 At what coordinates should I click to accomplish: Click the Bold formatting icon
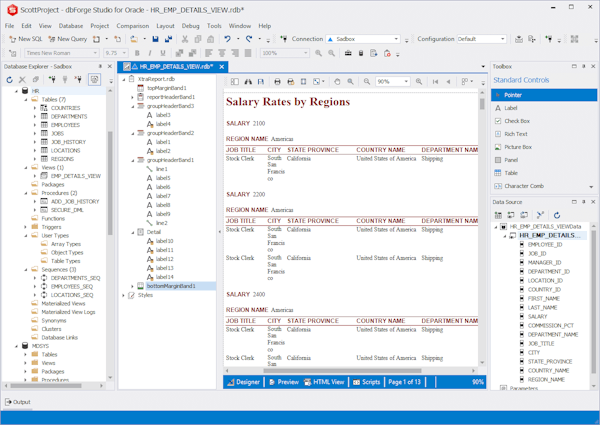coord(137,53)
